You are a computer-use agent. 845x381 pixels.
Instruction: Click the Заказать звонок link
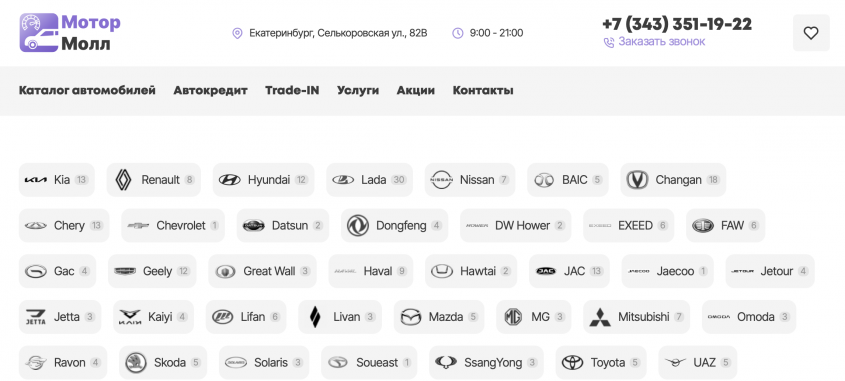[x=661, y=41]
